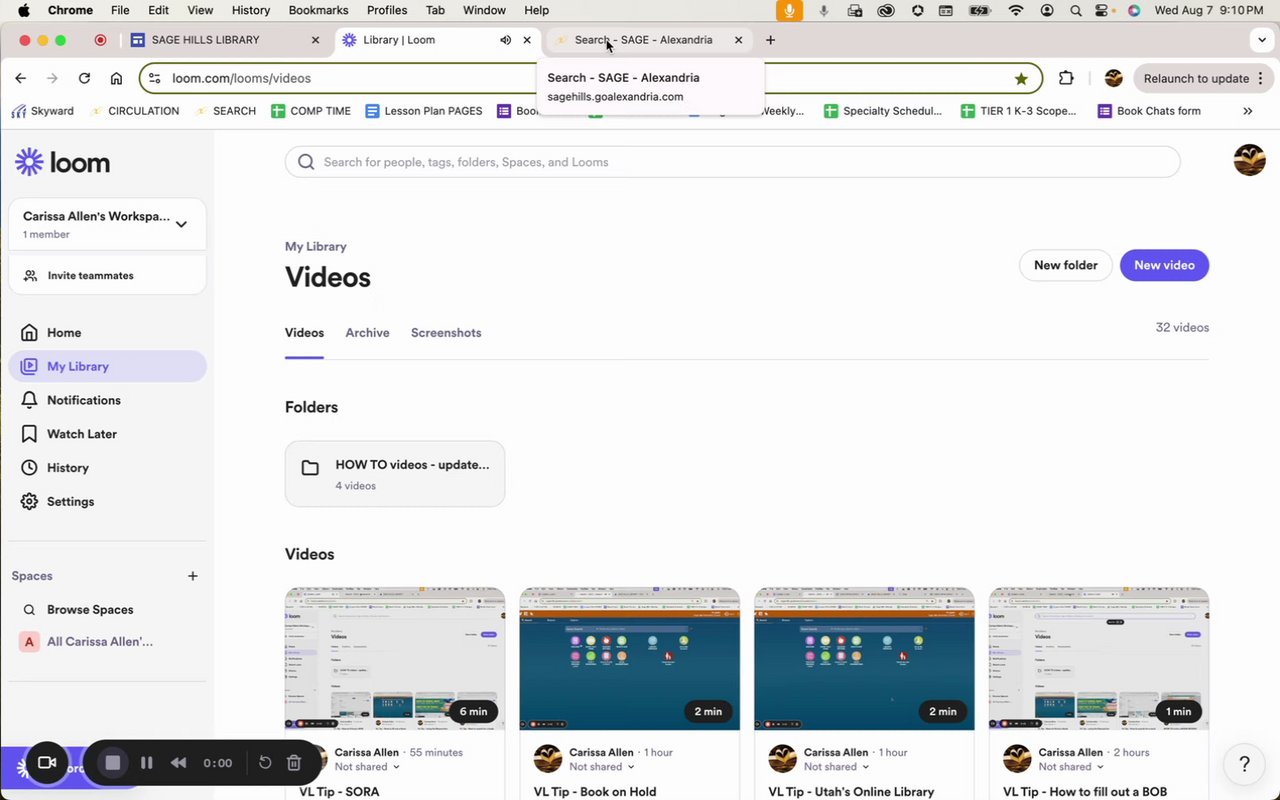The width and height of the screenshot is (1280, 800).
Task: Open Spotlight search in the menu bar
Action: click(x=1075, y=10)
